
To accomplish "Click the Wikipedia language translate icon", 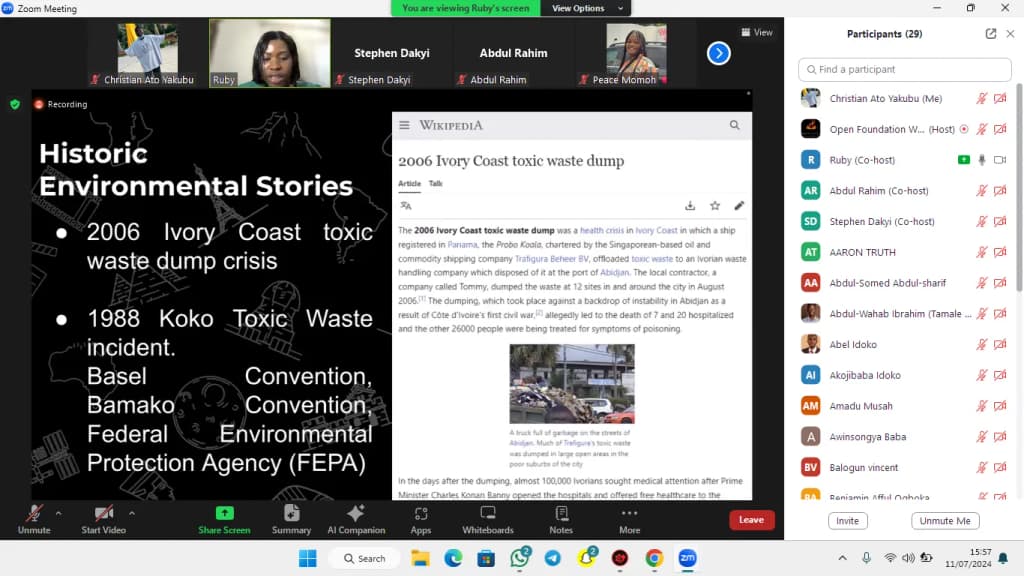I will (406, 206).
